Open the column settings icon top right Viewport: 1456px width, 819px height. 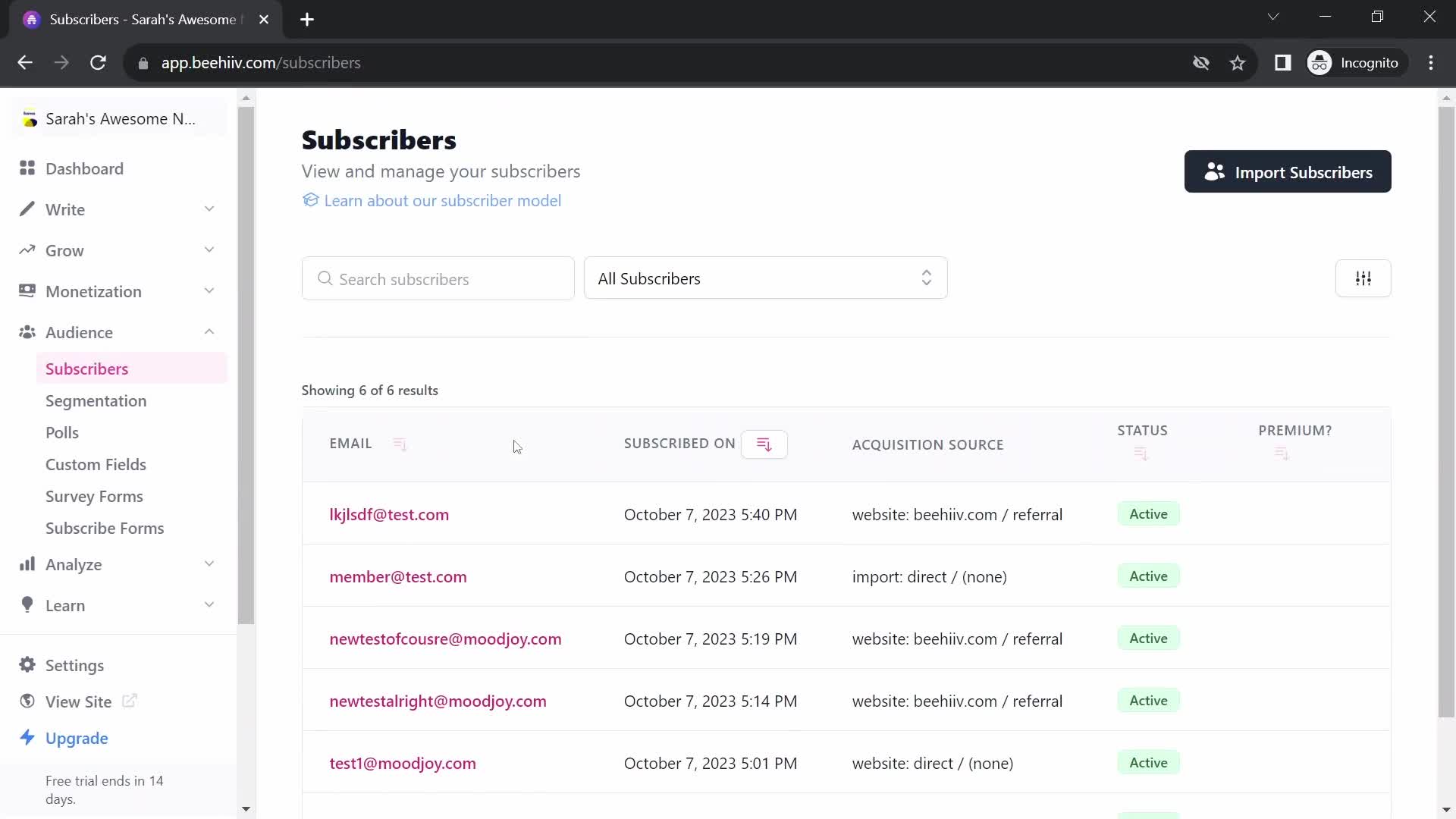1363,278
